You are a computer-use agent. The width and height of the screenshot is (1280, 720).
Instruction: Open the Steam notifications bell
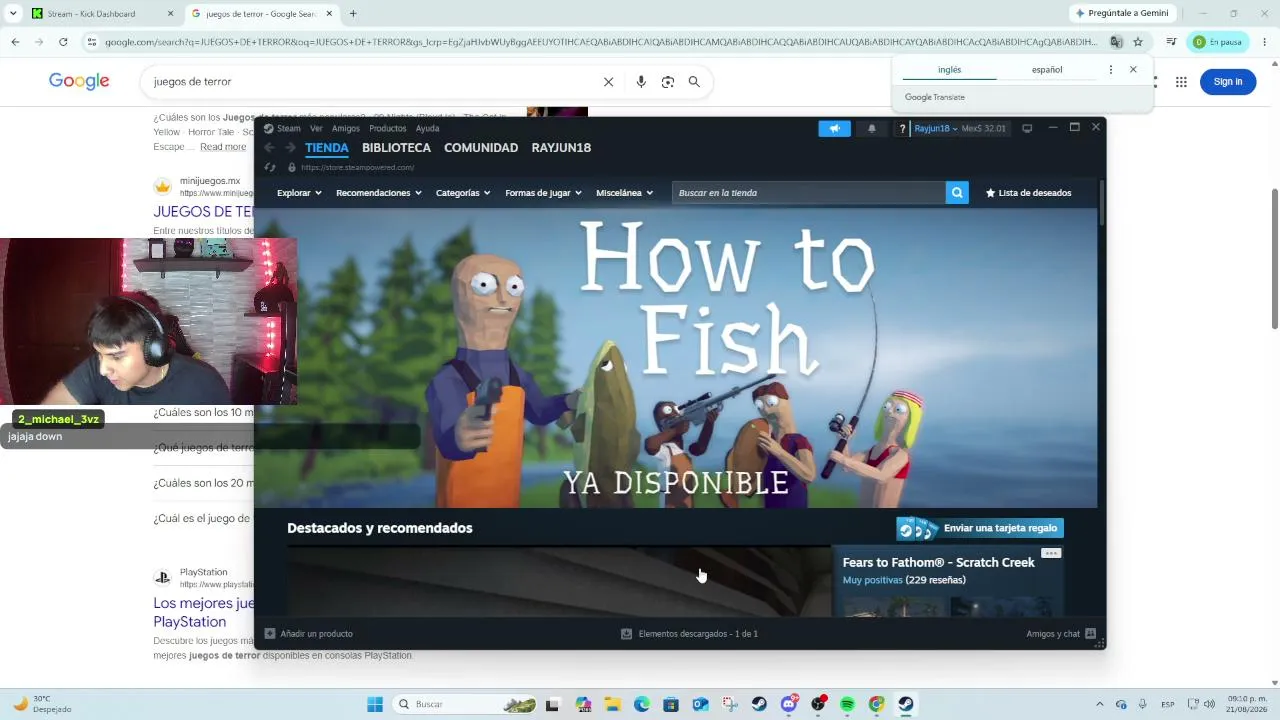pyautogui.click(x=871, y=128)
